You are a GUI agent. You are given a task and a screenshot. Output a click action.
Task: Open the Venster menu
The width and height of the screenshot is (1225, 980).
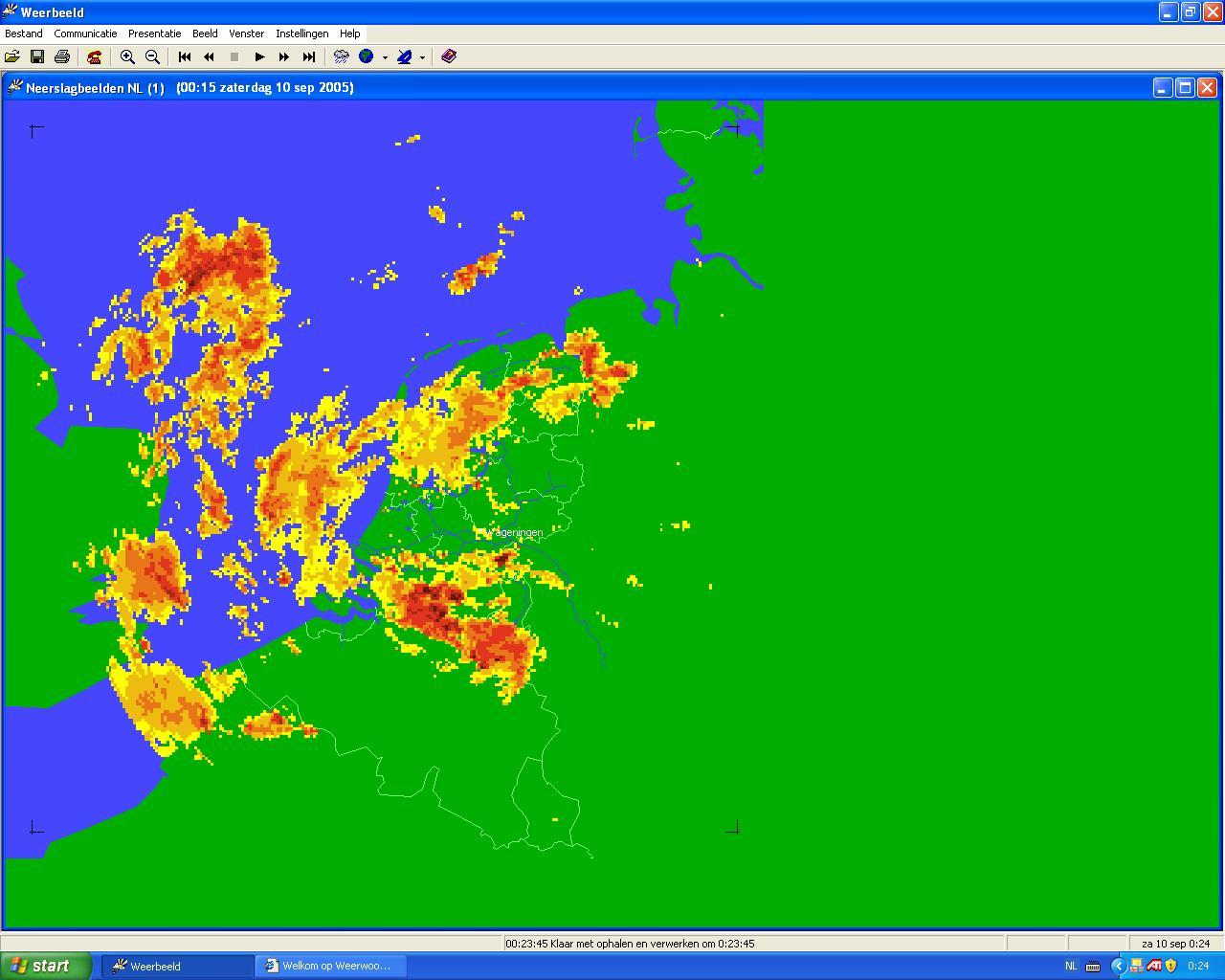[246, 33]
